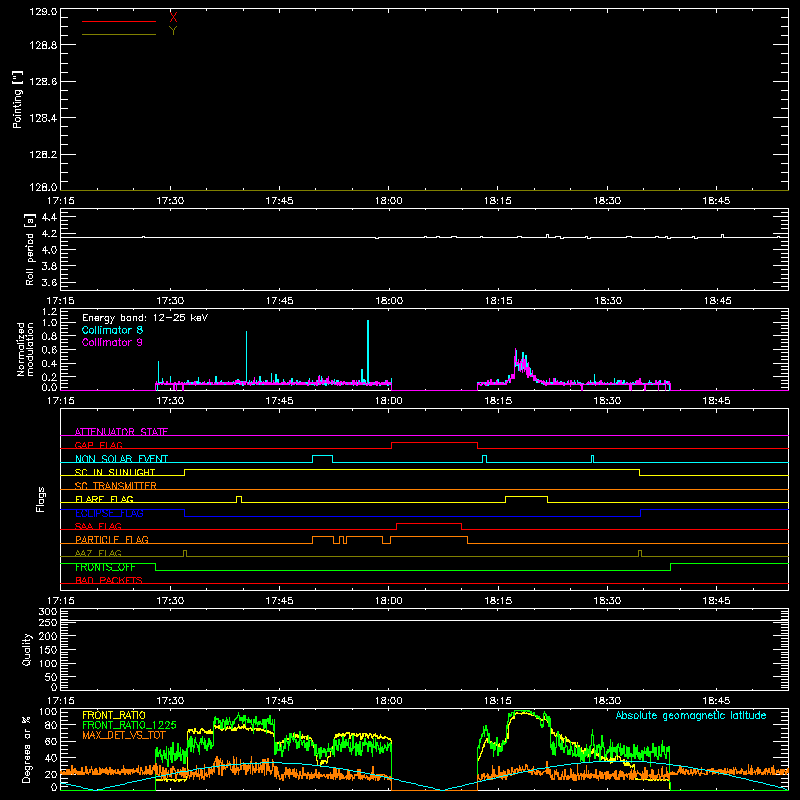This screenshot has height=800, width=800.
Task: Click the olive Y legend line
Action: (119, 34)
